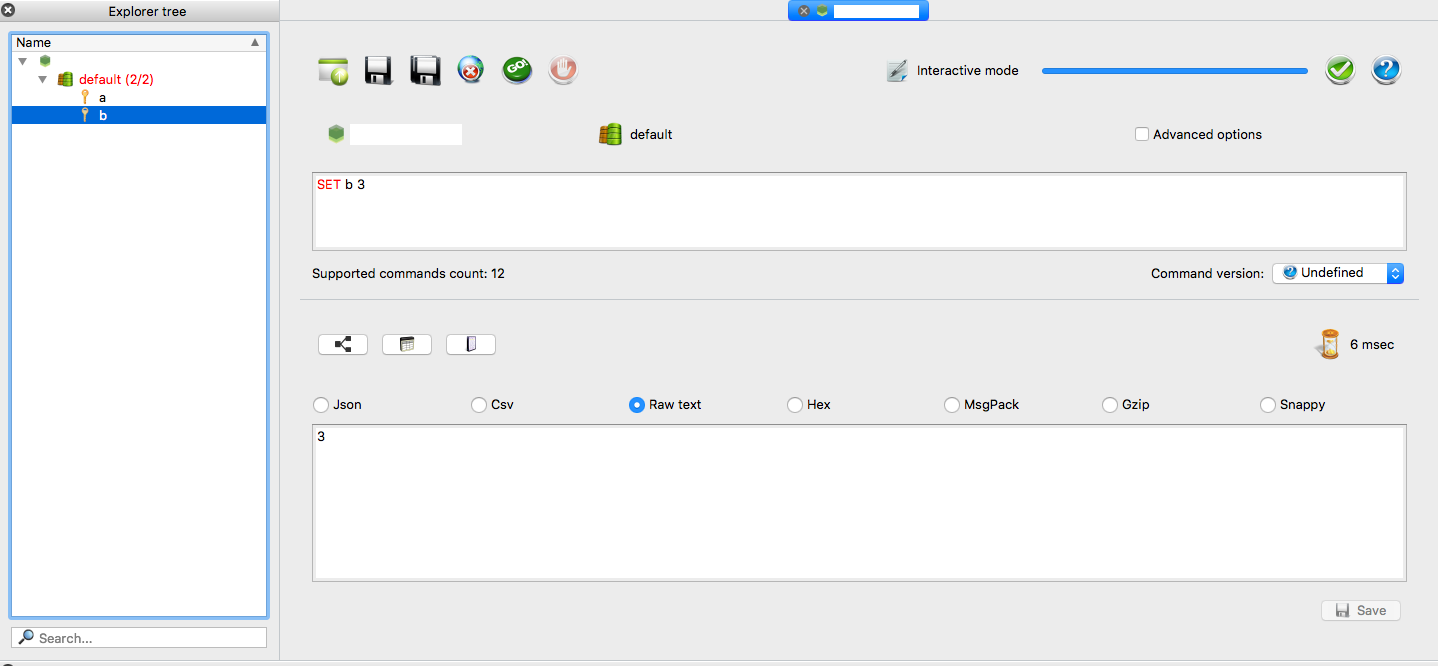The image size is (1438, 666).
Task: Click the Interactive mode label
Action: click(x=968, y=71)
